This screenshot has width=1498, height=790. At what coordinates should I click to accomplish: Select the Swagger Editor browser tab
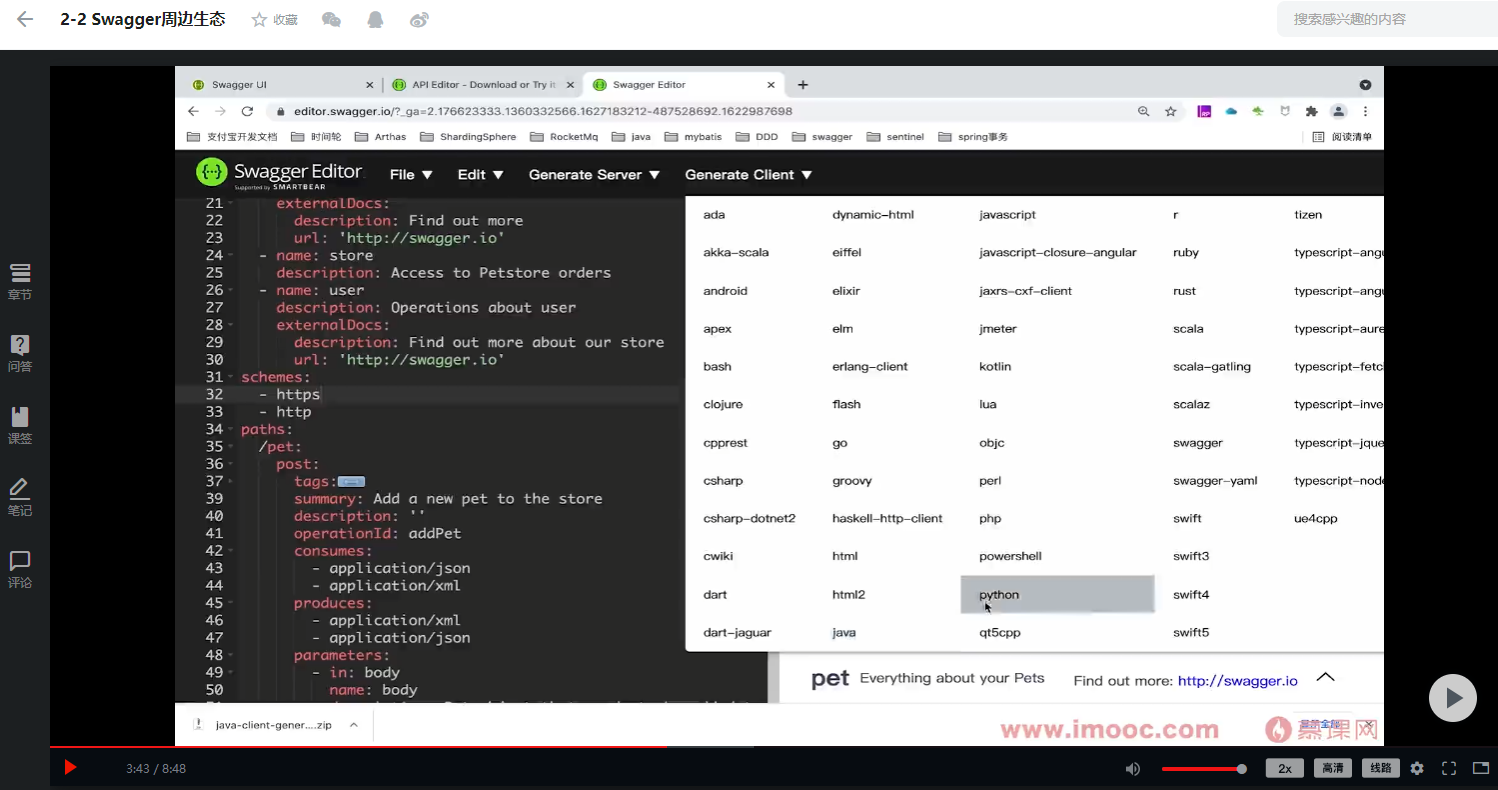[x=684, y=85]
